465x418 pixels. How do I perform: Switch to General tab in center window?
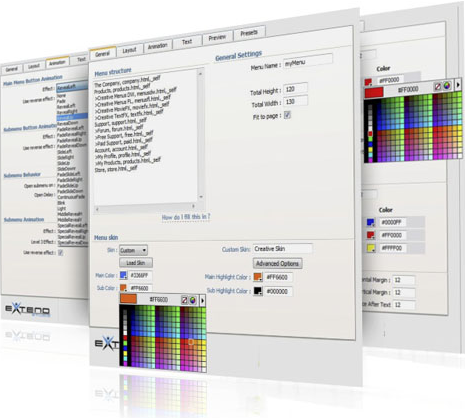coord(102,54)
